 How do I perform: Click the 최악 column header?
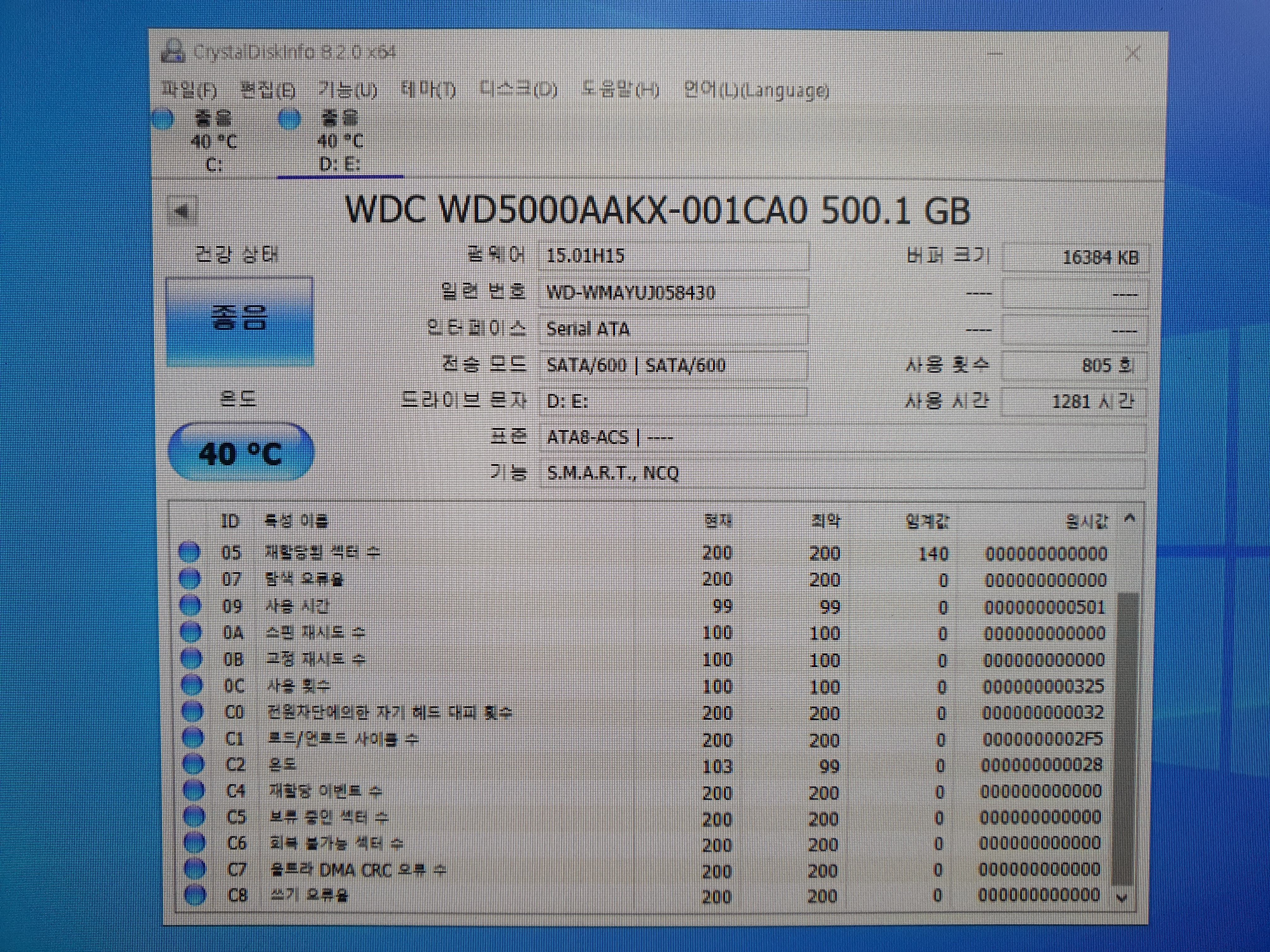coord(826,521)
